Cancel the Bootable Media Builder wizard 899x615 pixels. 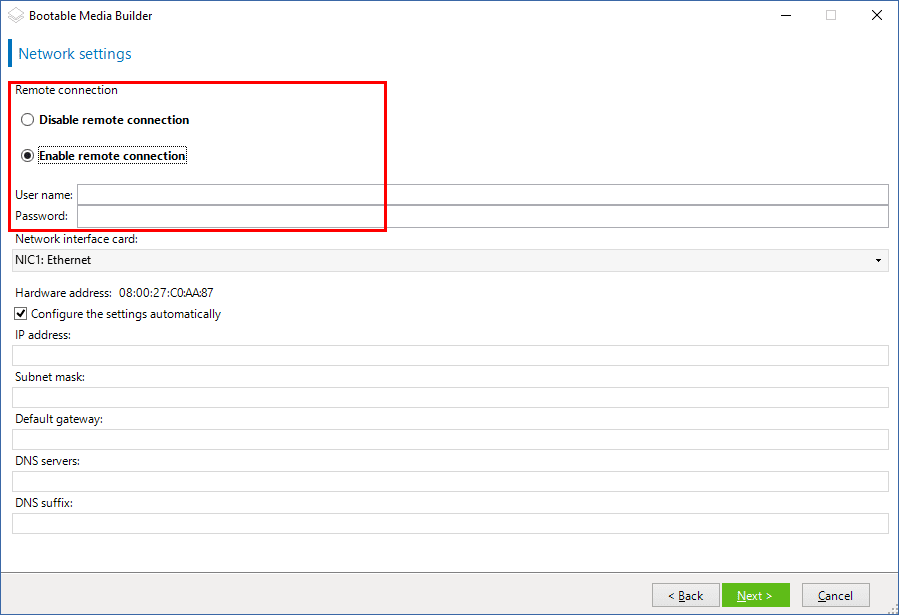pos(835,596)
